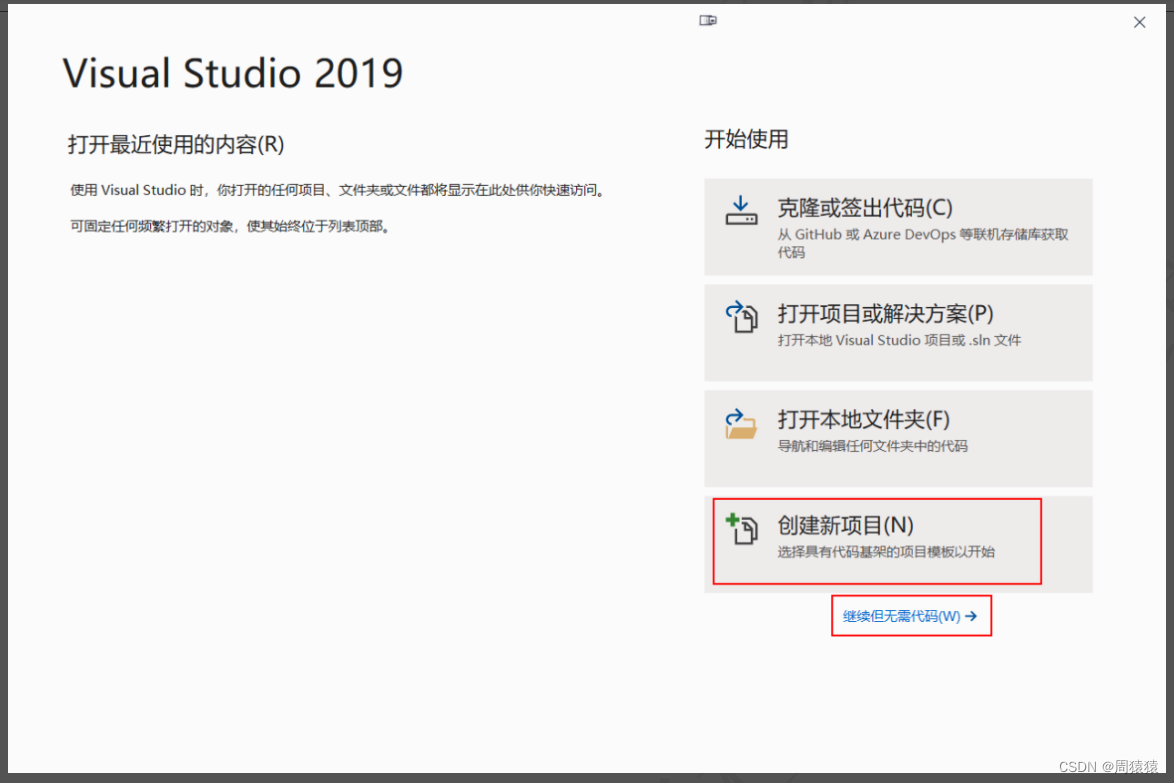This screenshot has width=1174, height=783.
Task: Click 继续但无需代码(W) link
Action: [910, 616]
